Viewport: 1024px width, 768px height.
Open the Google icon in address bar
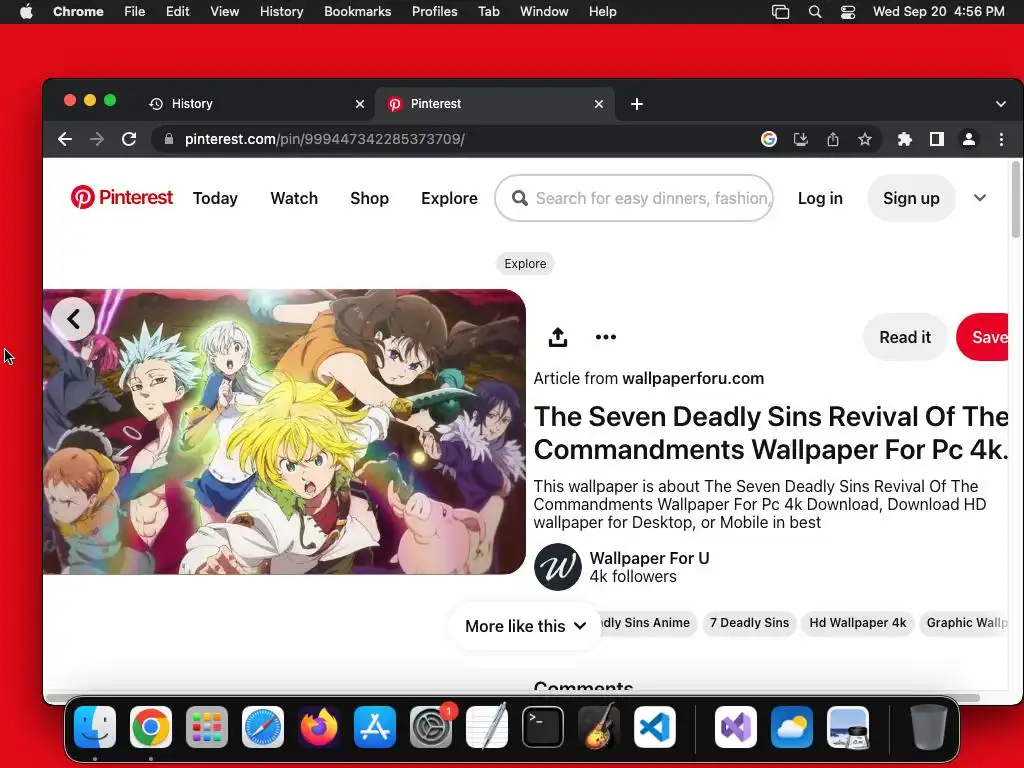coord(769,139)
